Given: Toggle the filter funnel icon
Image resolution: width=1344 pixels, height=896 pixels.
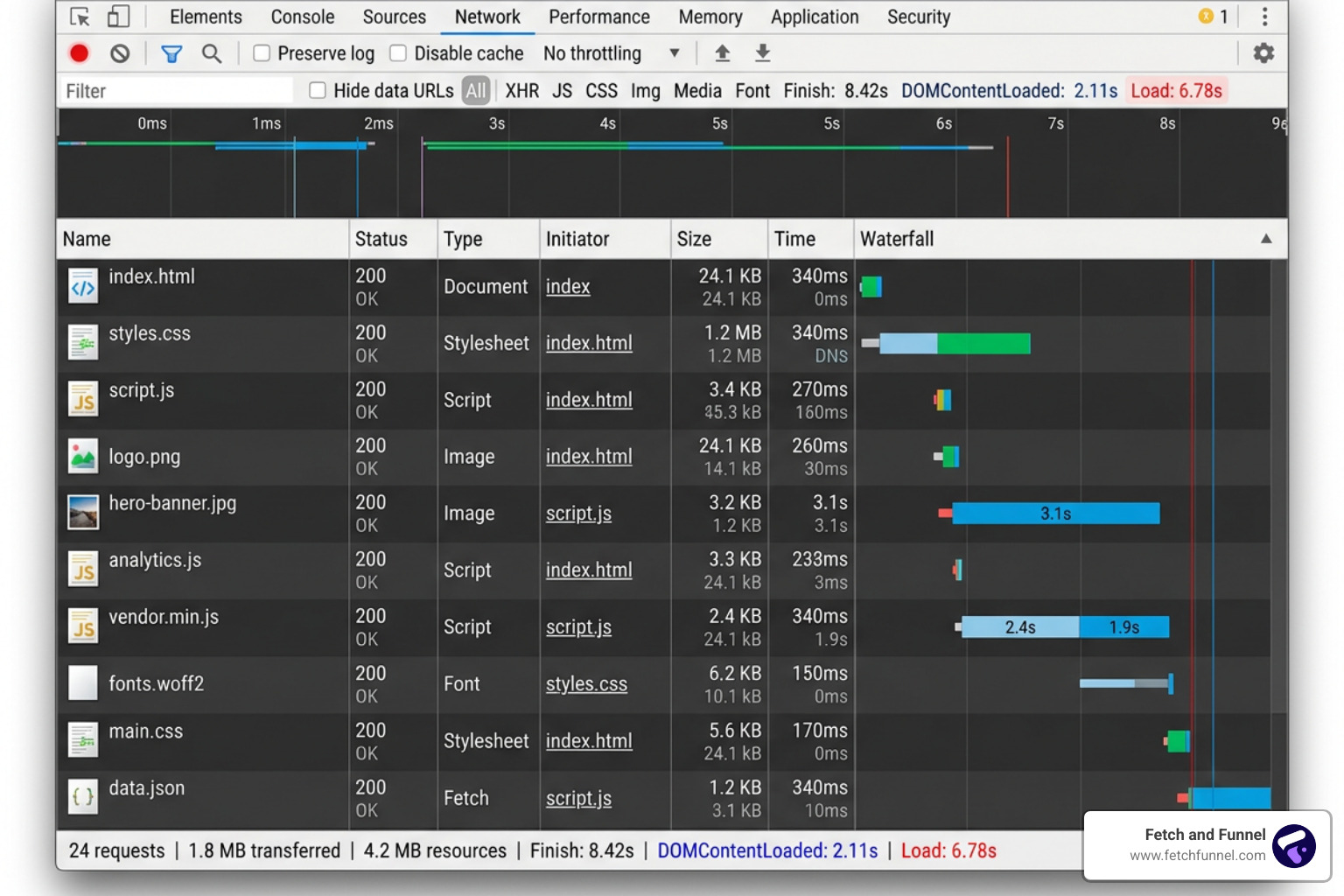Looking at the screenshot, I should [171, 54].
